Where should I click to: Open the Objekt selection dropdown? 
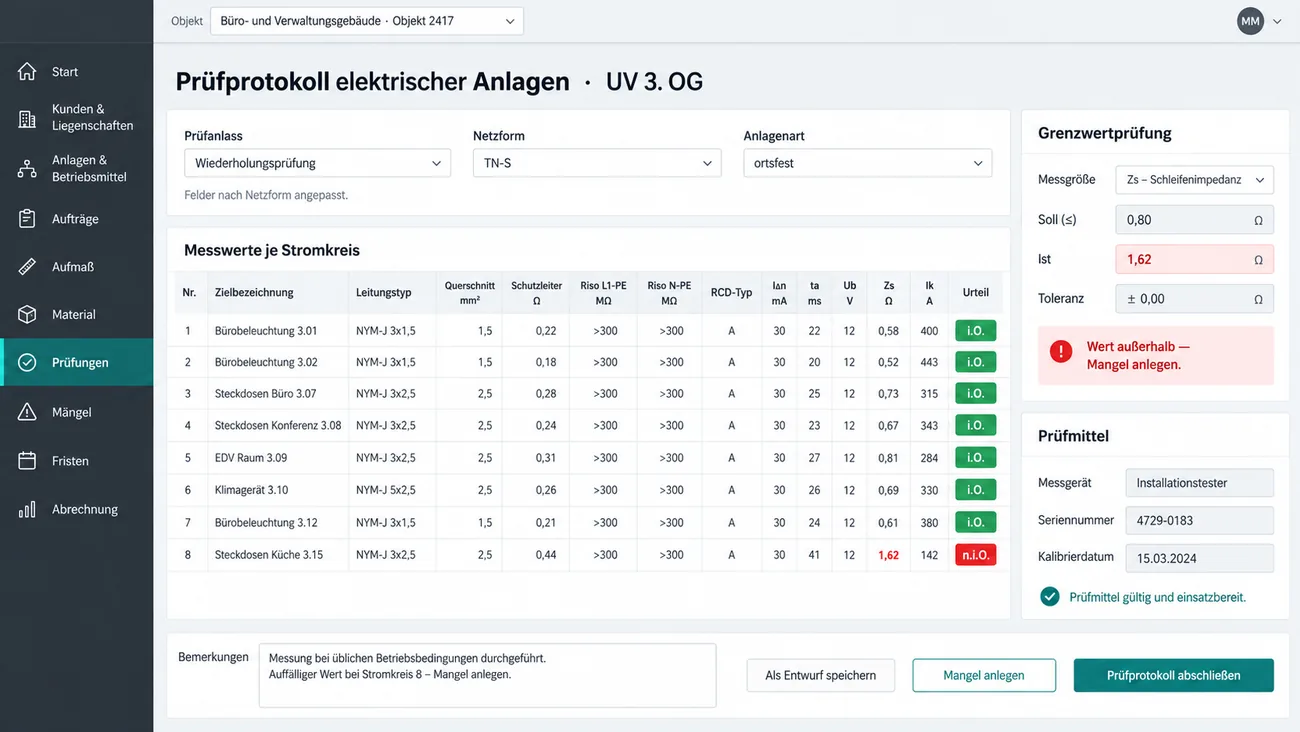(x=367, y=21)
